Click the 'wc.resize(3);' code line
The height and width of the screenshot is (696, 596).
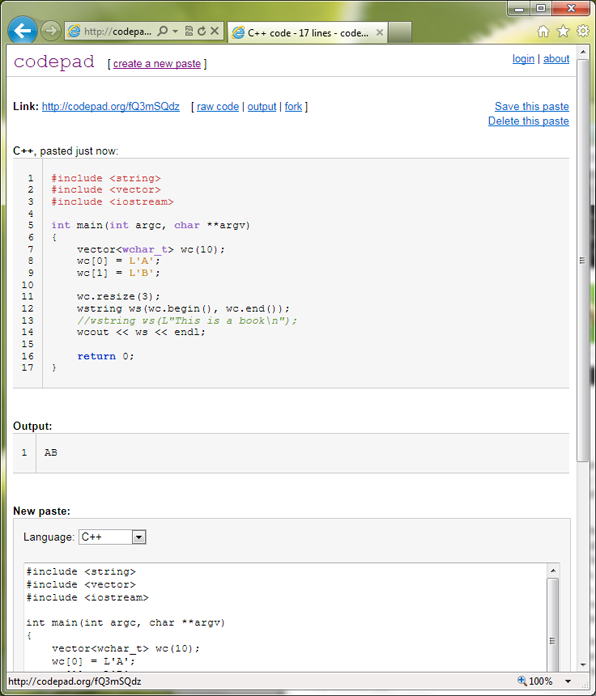point(118,297)
